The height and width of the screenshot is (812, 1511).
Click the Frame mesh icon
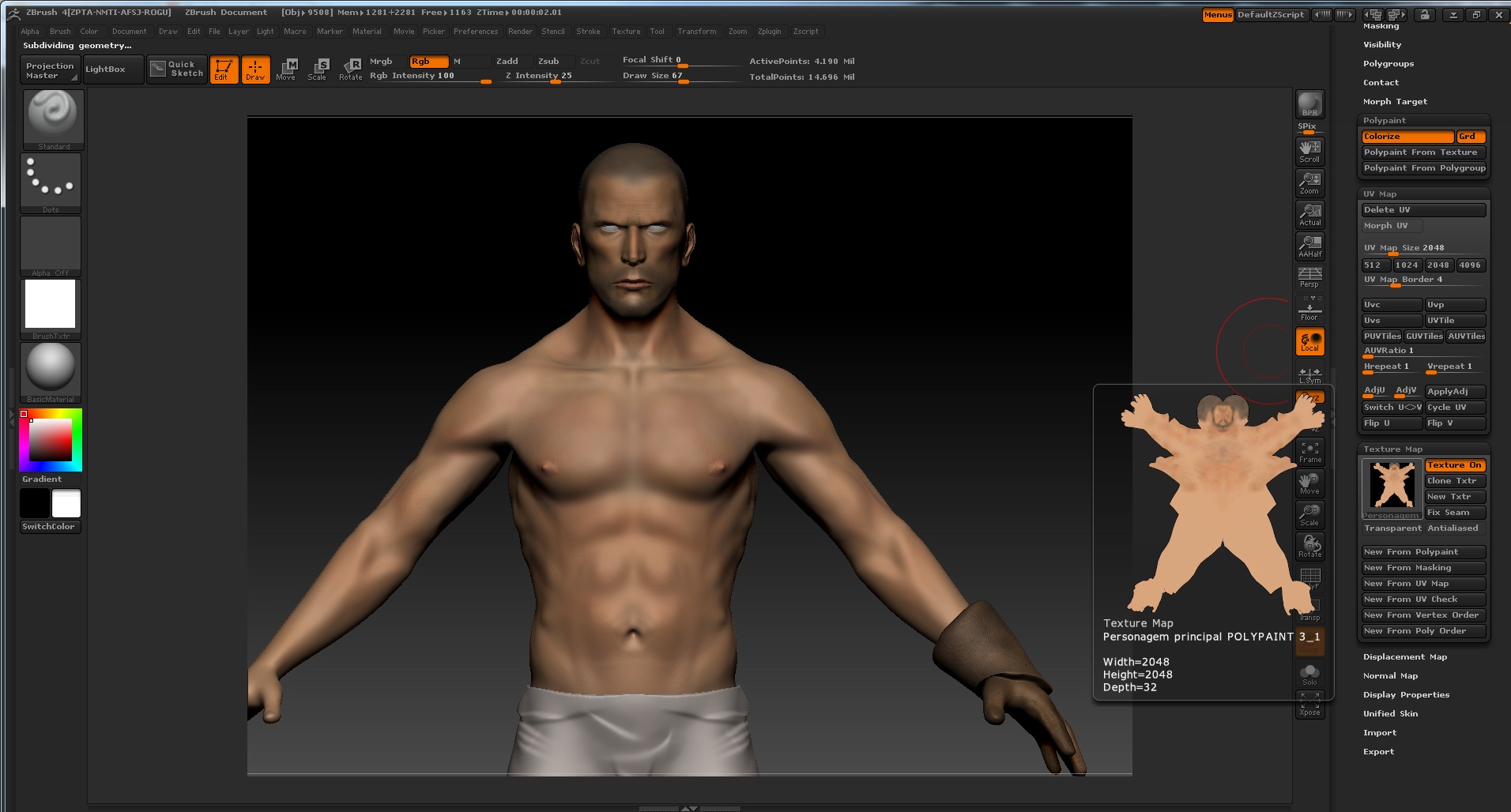(x=1309, y=452)
